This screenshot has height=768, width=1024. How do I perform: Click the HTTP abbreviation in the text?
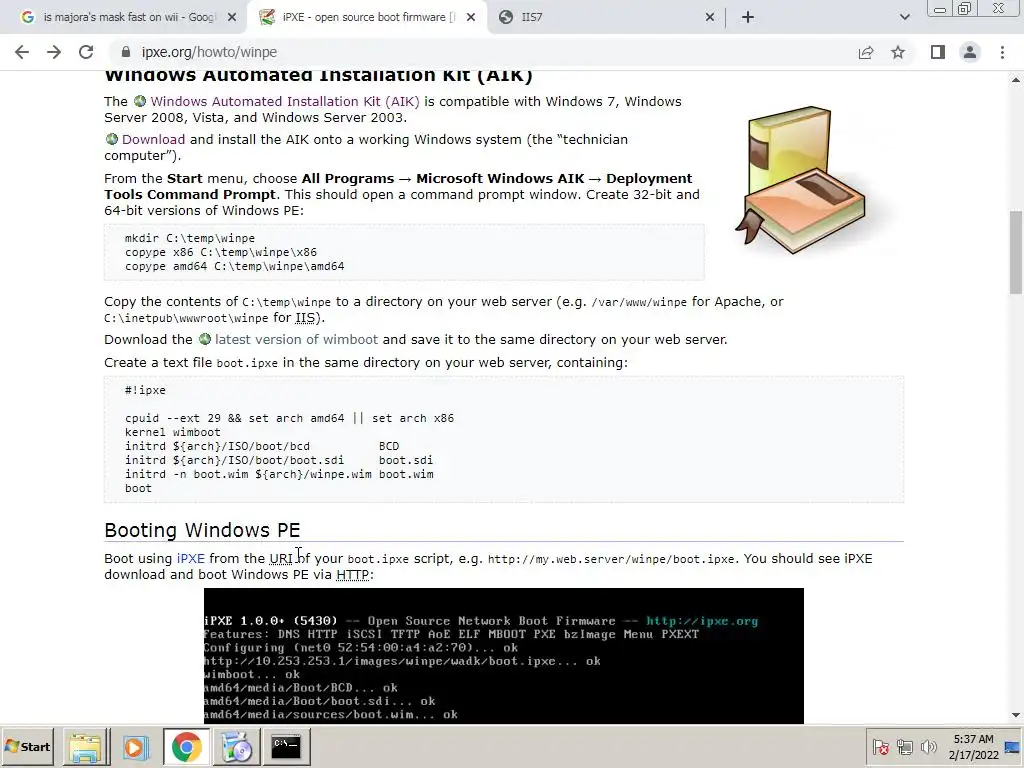(x=353, y=575)
